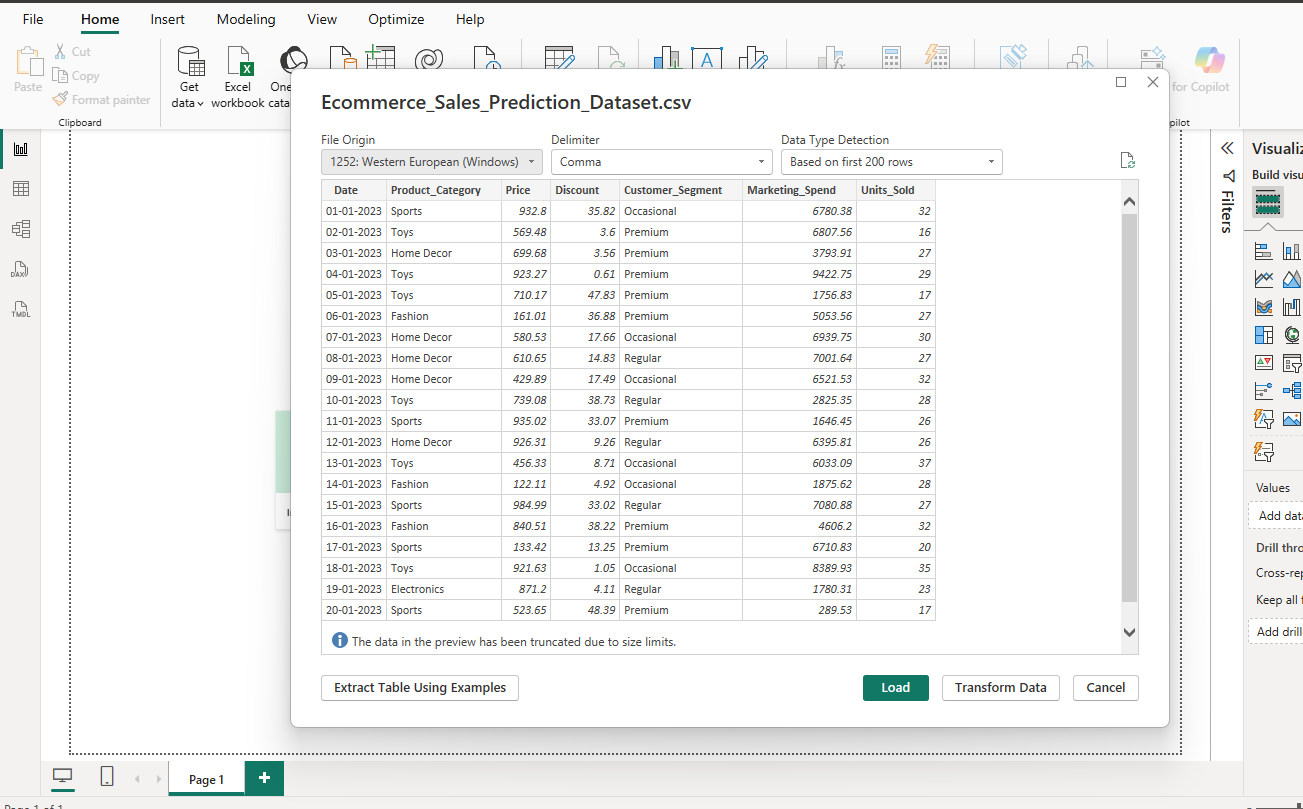Screen dimensions: 1303x809
Task: Open the Optimize ribbon tab
Action: click(396, 19)
